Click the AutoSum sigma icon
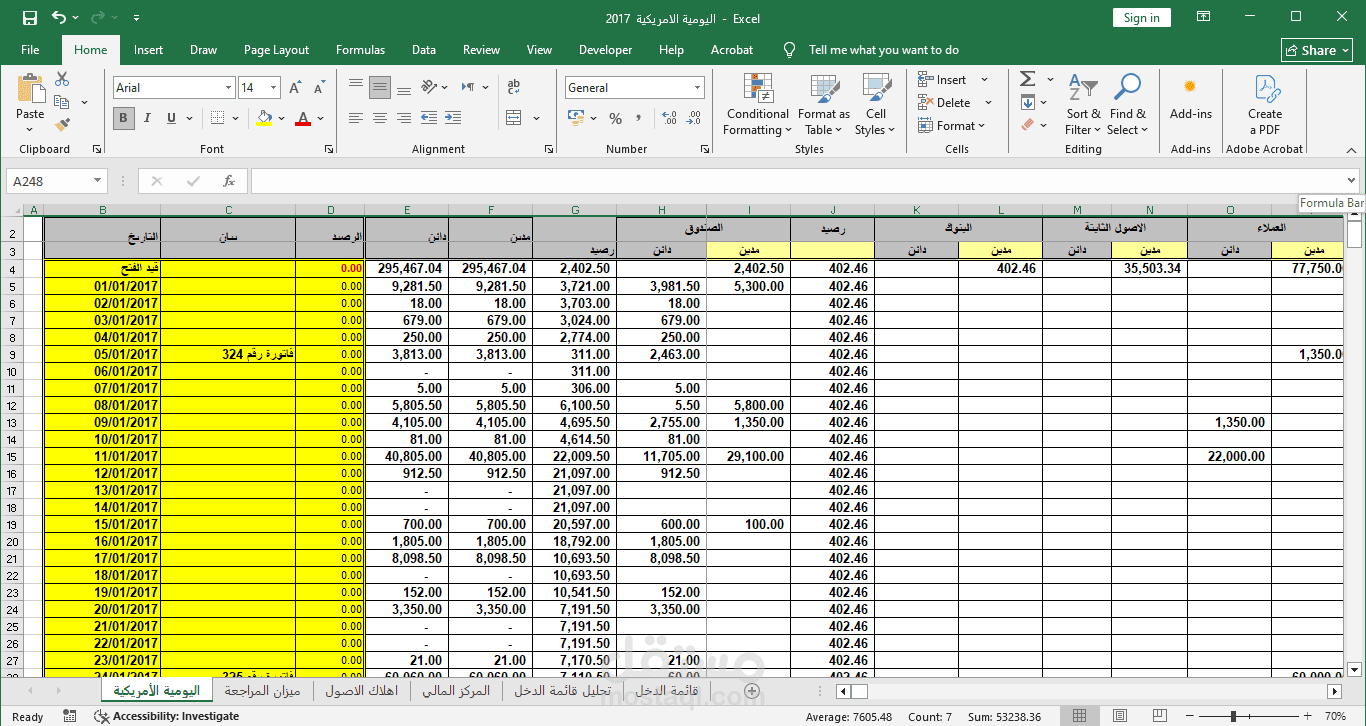This screenshot has height=726, width=1366. [1027, 79]
